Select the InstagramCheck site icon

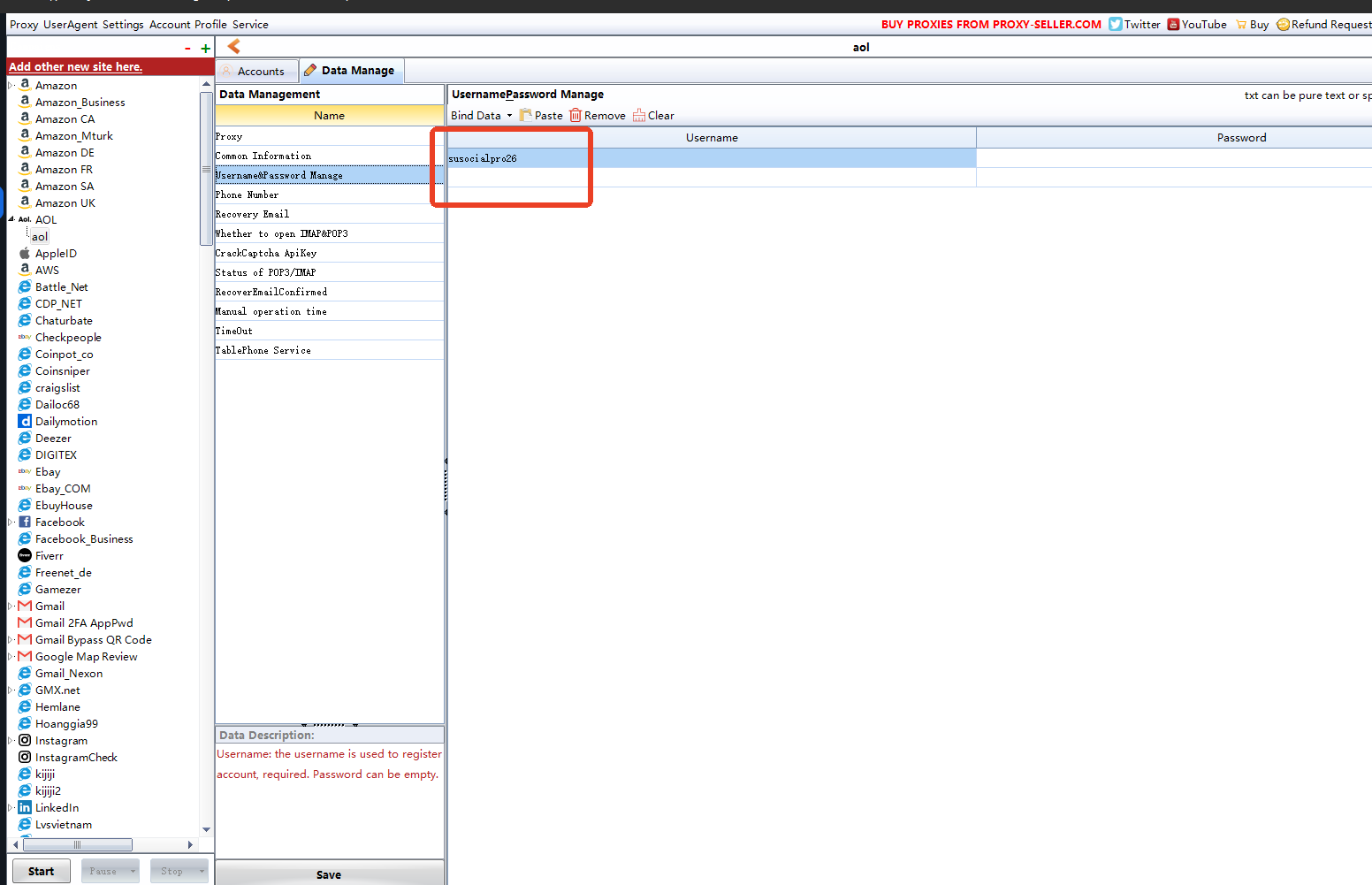(25, 757)
